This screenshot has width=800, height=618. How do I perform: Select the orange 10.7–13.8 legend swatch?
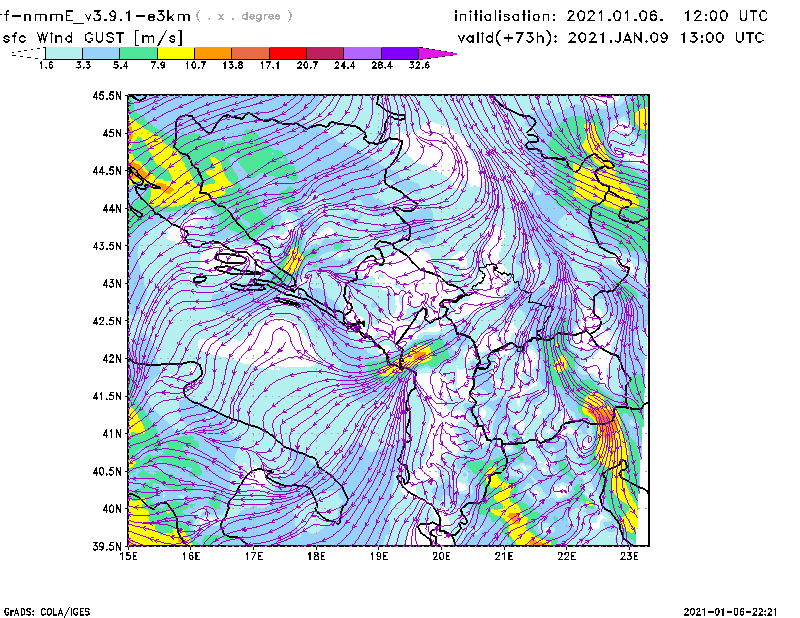coord(213,53)
